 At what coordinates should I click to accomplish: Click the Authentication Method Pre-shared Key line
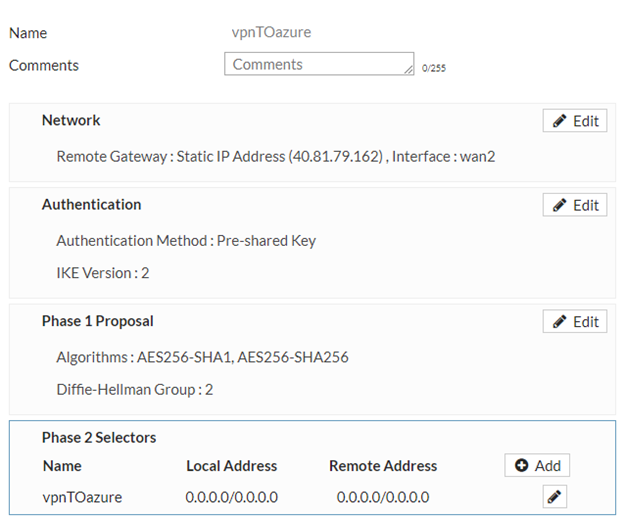(186, 241)
